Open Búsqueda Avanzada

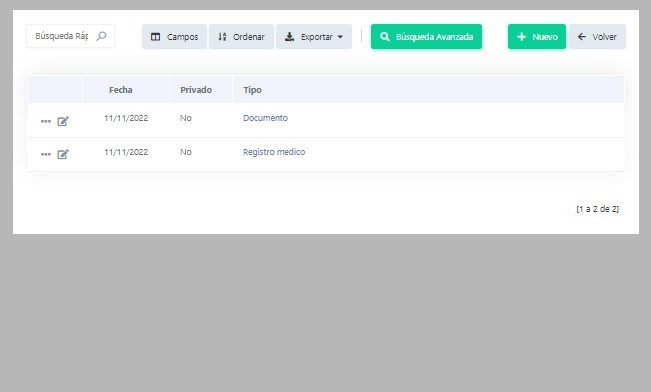pyautogui.click(x=426, y=37)
